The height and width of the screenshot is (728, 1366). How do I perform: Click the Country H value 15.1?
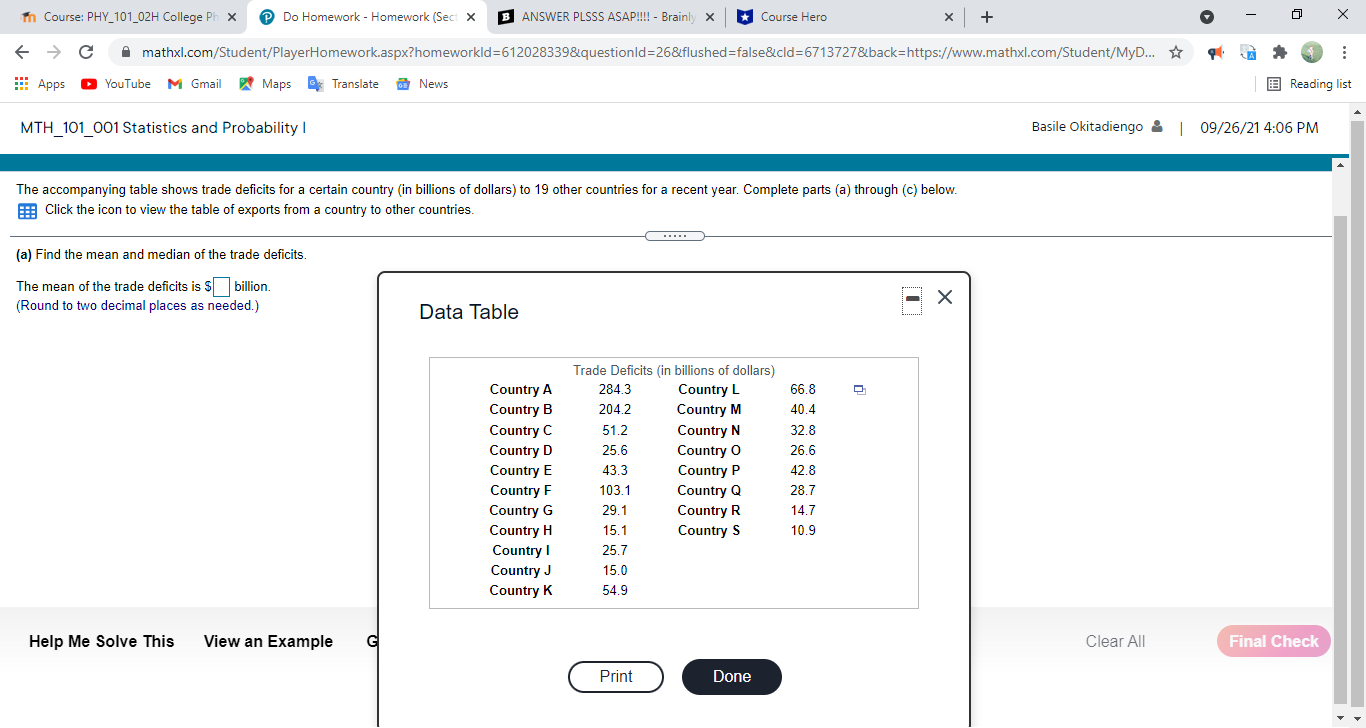pyautogui.click(x=615, y=531)
